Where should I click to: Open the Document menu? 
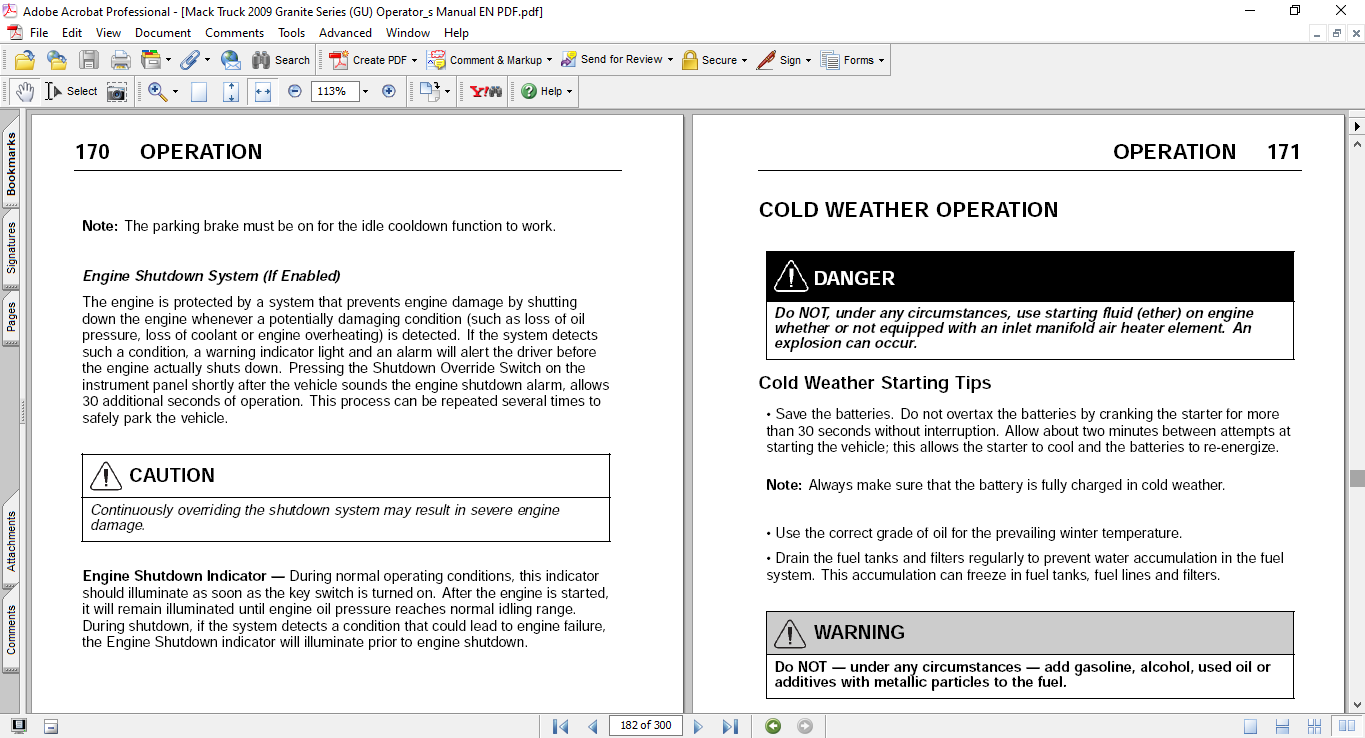[x=162, y=33]
